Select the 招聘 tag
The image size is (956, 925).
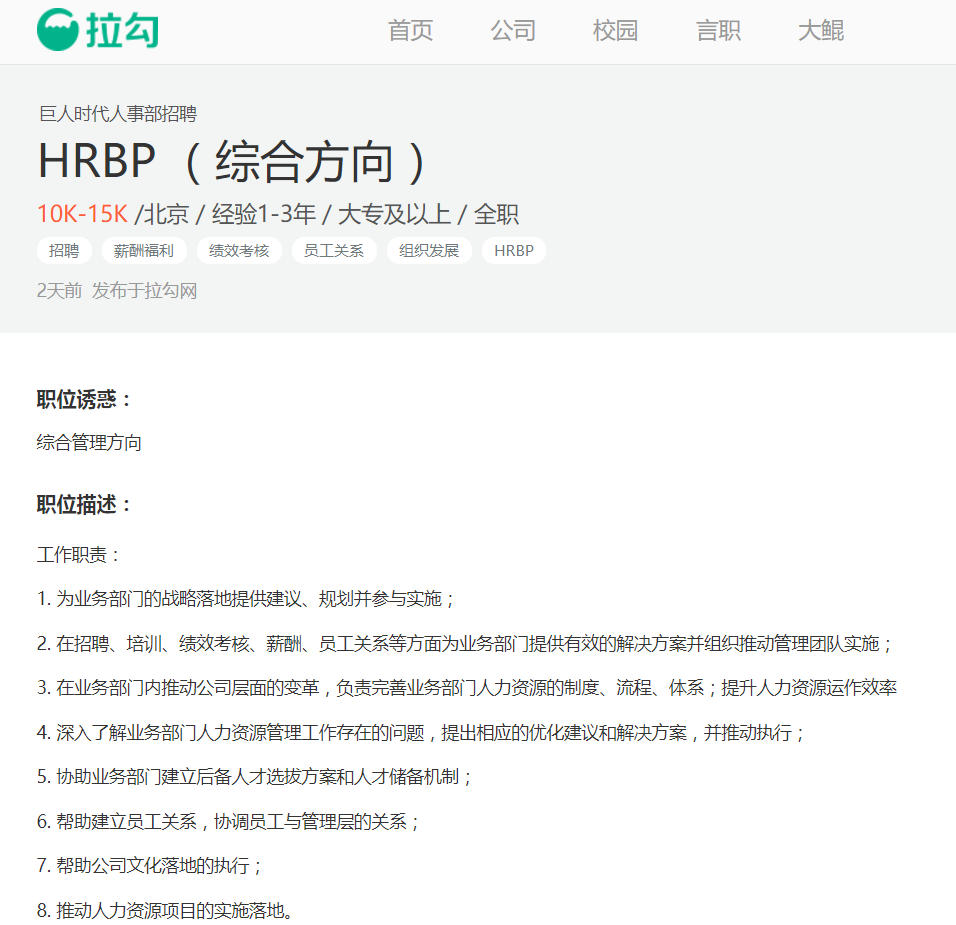coord(64,250)
